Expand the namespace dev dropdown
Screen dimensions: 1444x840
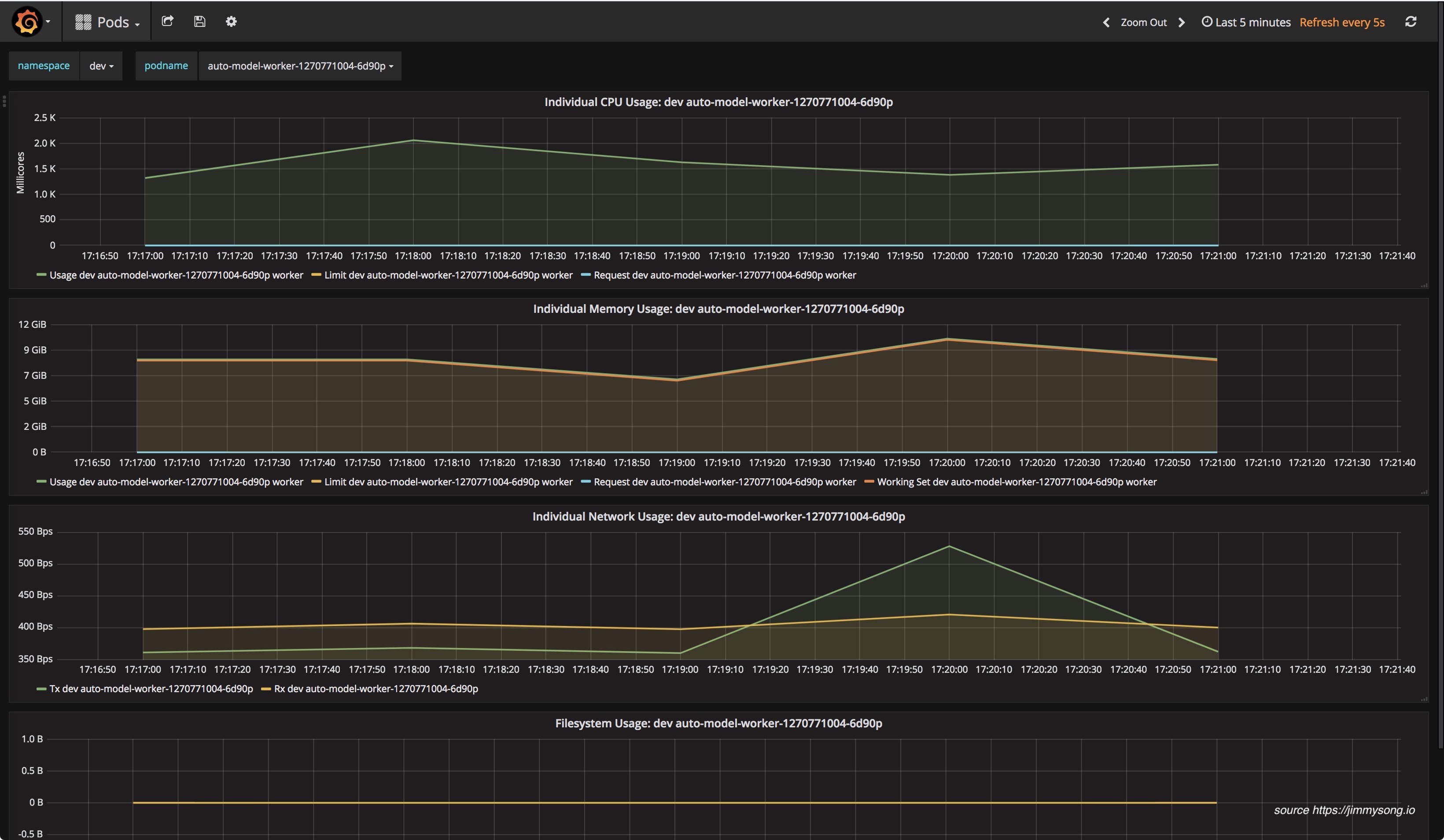tap(101, 66)
